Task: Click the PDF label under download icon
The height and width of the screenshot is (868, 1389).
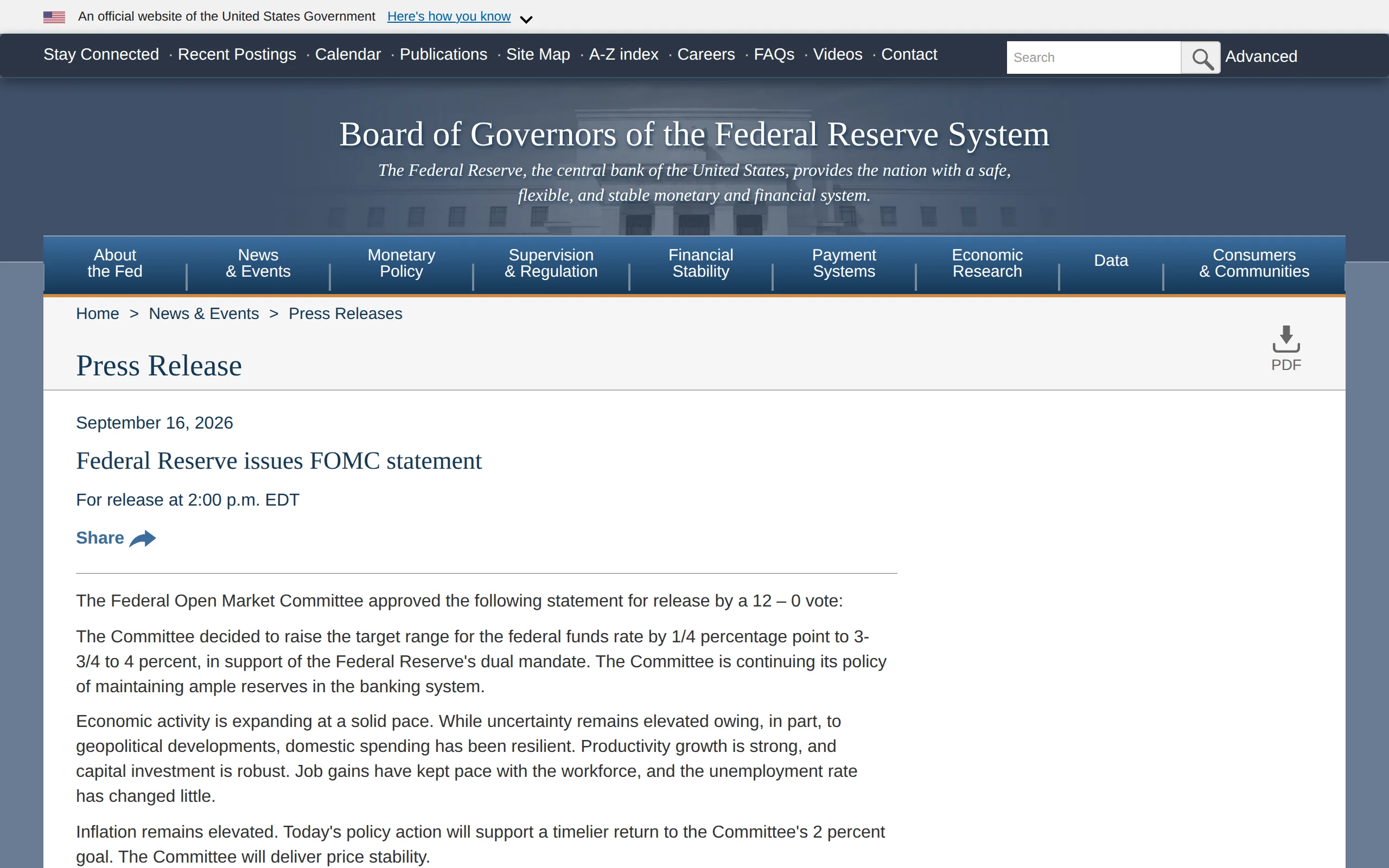Action: coord(1286,365)
